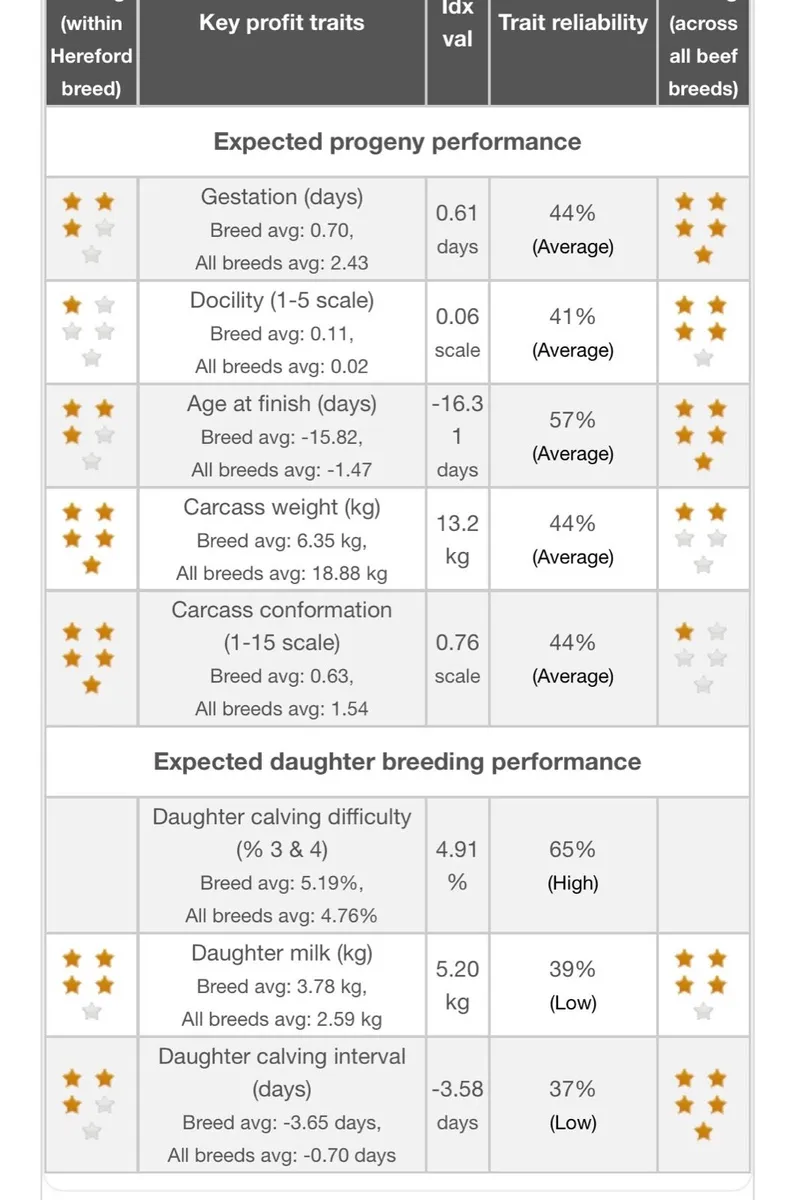Click Expected daughter breeding performance heading
Image resolution: width=796 pixels, height=1200 pixels.
coord(397,762)
